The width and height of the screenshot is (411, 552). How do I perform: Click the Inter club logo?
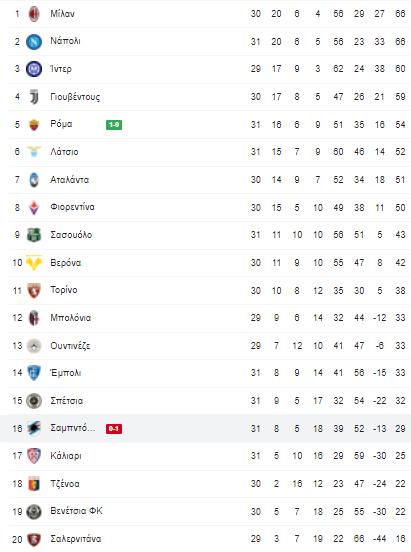(x=34, y=69)
